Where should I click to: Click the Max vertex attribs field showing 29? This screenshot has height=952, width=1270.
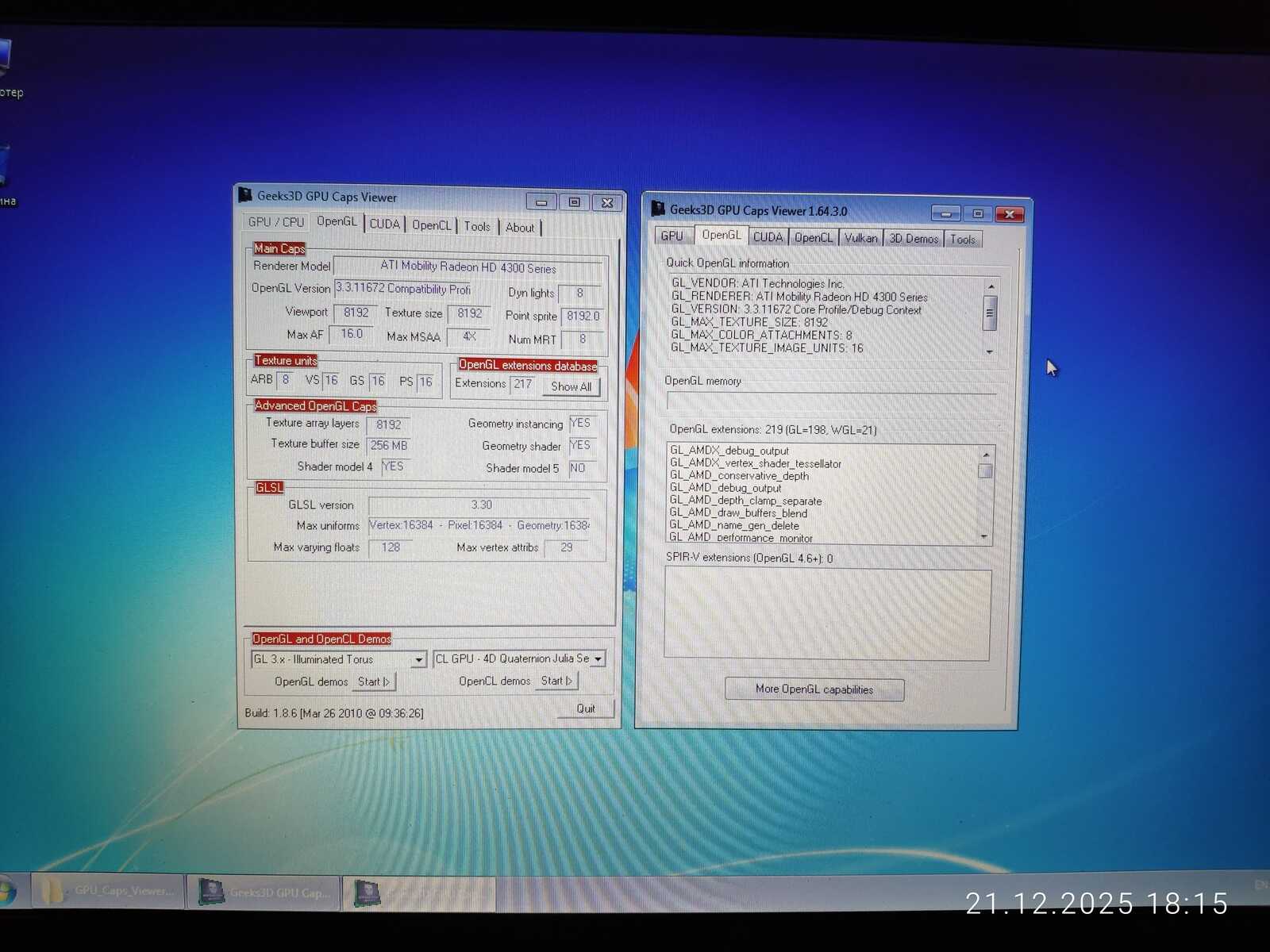pos(567,547)
